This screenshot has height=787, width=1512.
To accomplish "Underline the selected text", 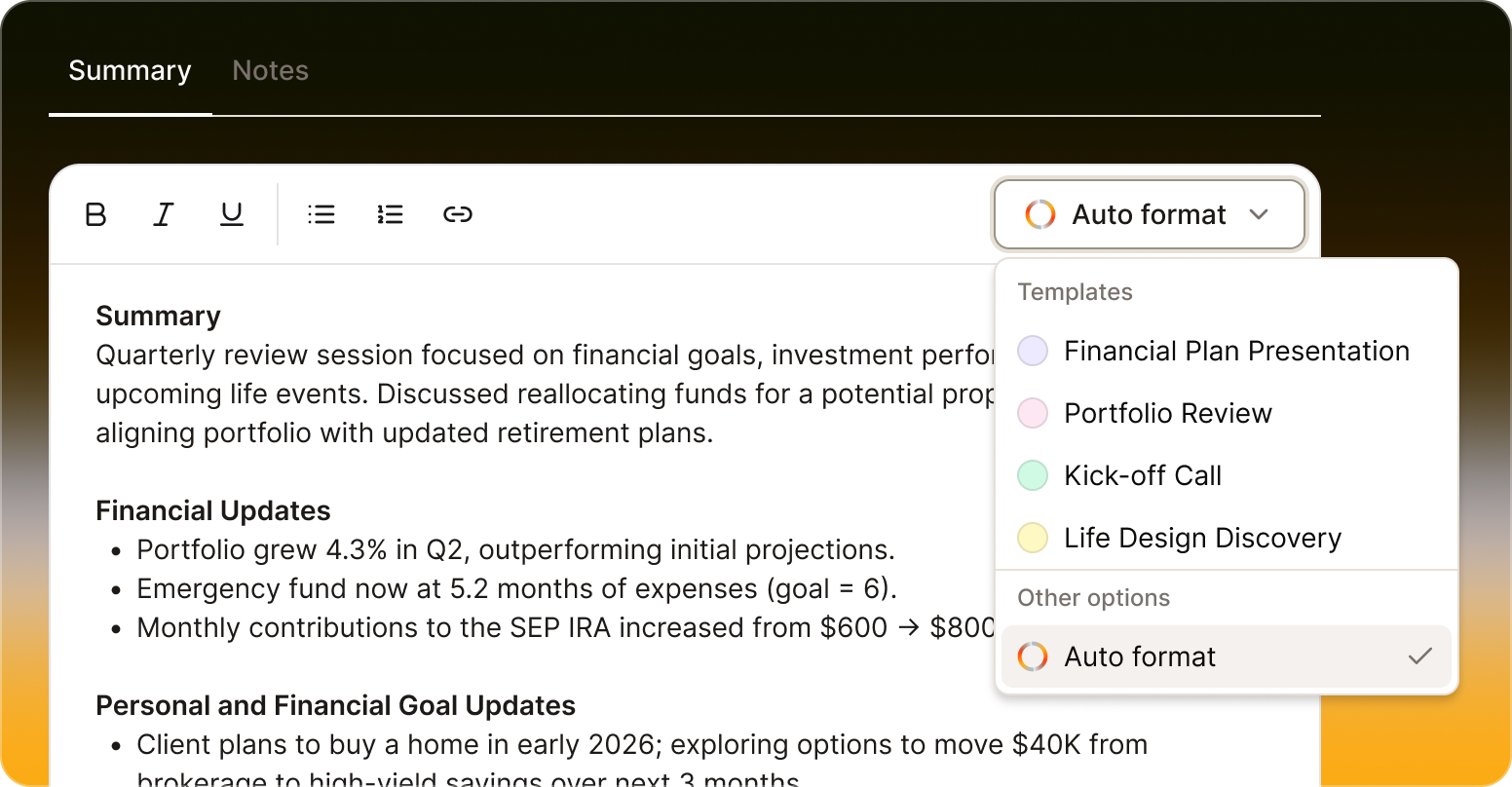I will point(232,214).
